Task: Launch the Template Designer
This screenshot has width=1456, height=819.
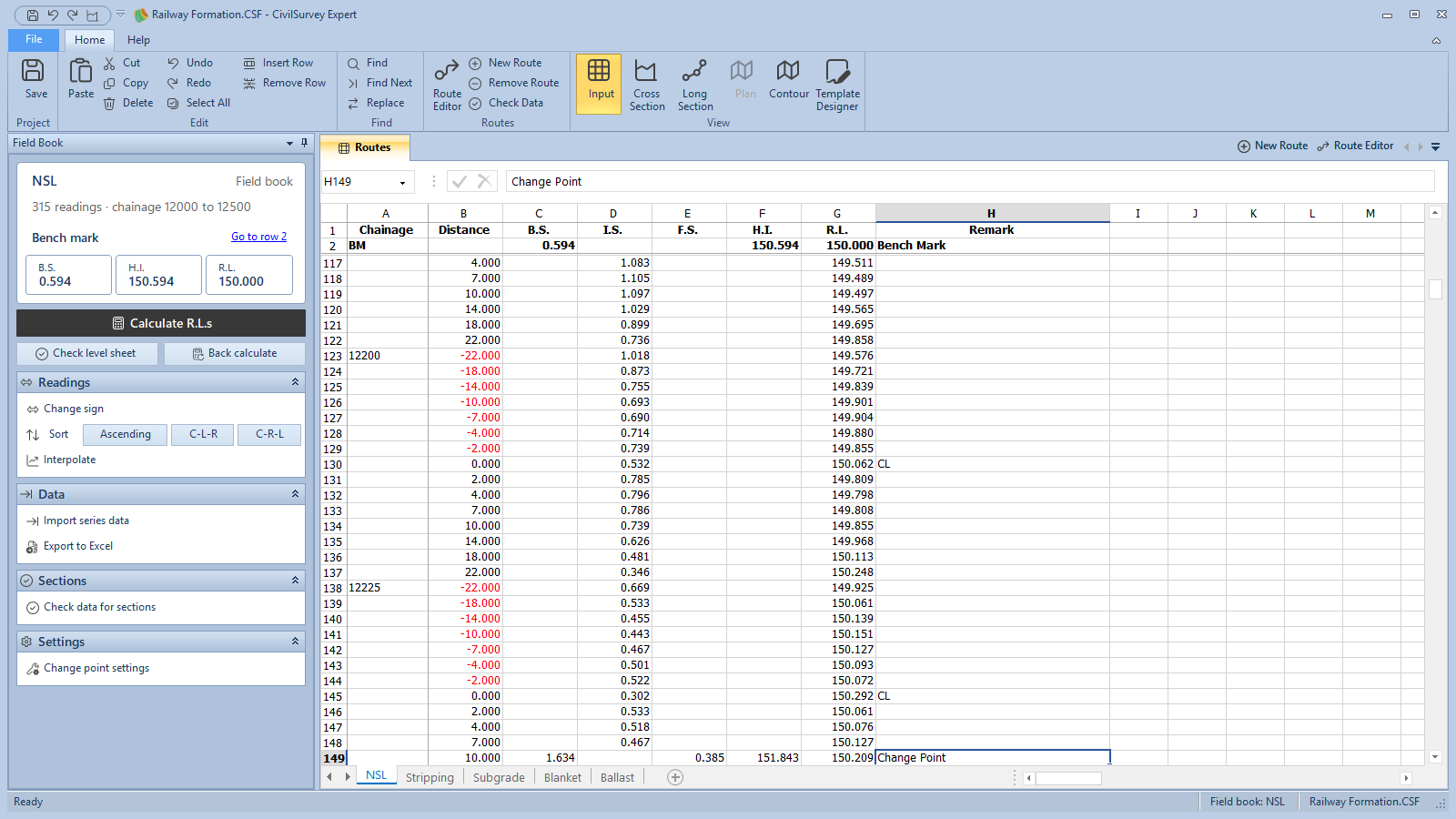Action: point(837,85)
